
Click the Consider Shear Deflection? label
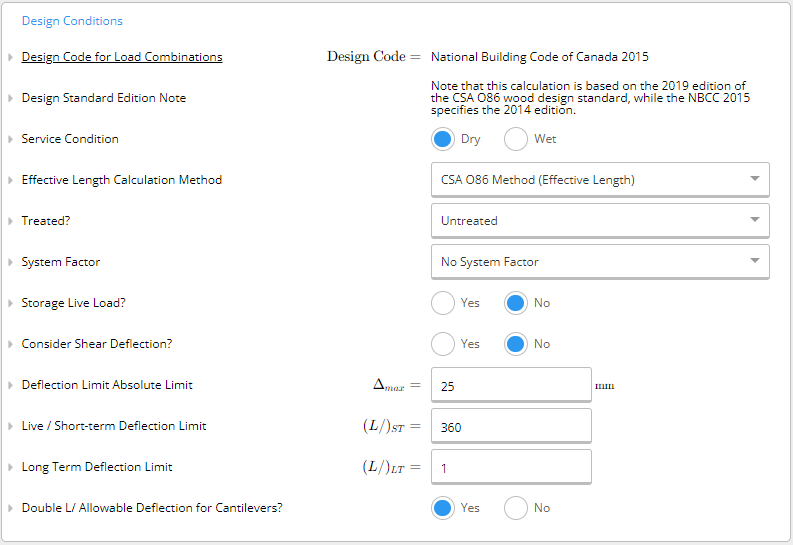[x=97, y=344]
